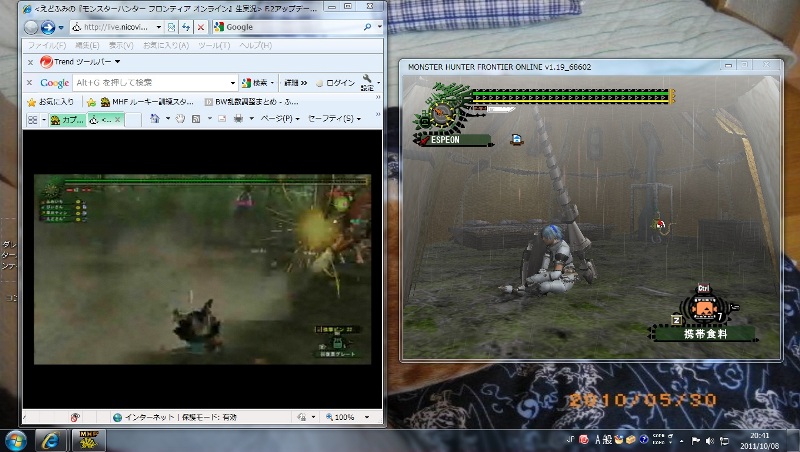Image resolution: width=800 pixels, height=452 pixels.
Task: Click 詳細 » on the Google toolbar
Action: pyautogui.click(x=295, y=83)
